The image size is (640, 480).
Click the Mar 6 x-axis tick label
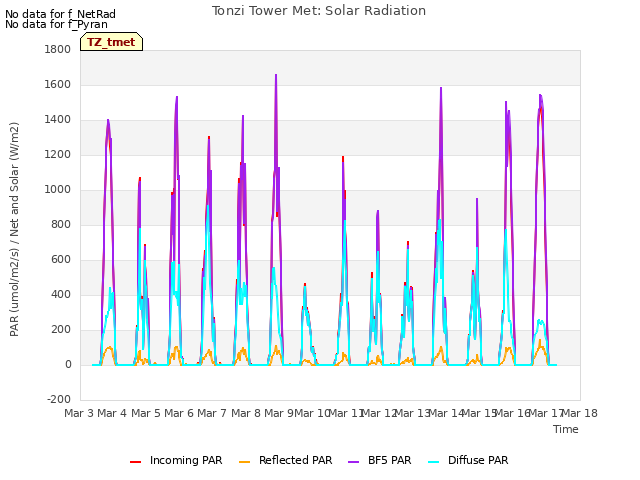click(179, 413)
